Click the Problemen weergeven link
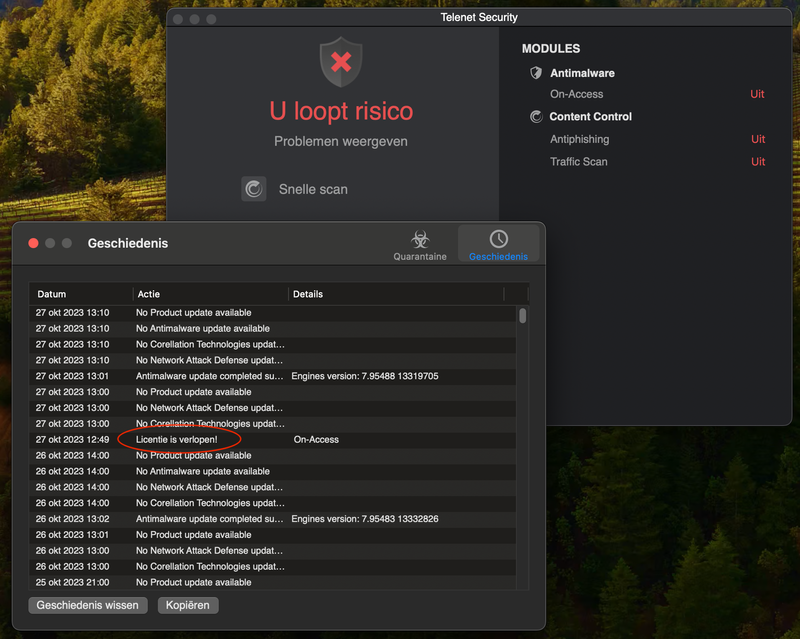This screenshot has height=639, width=800. pos(341,142)
